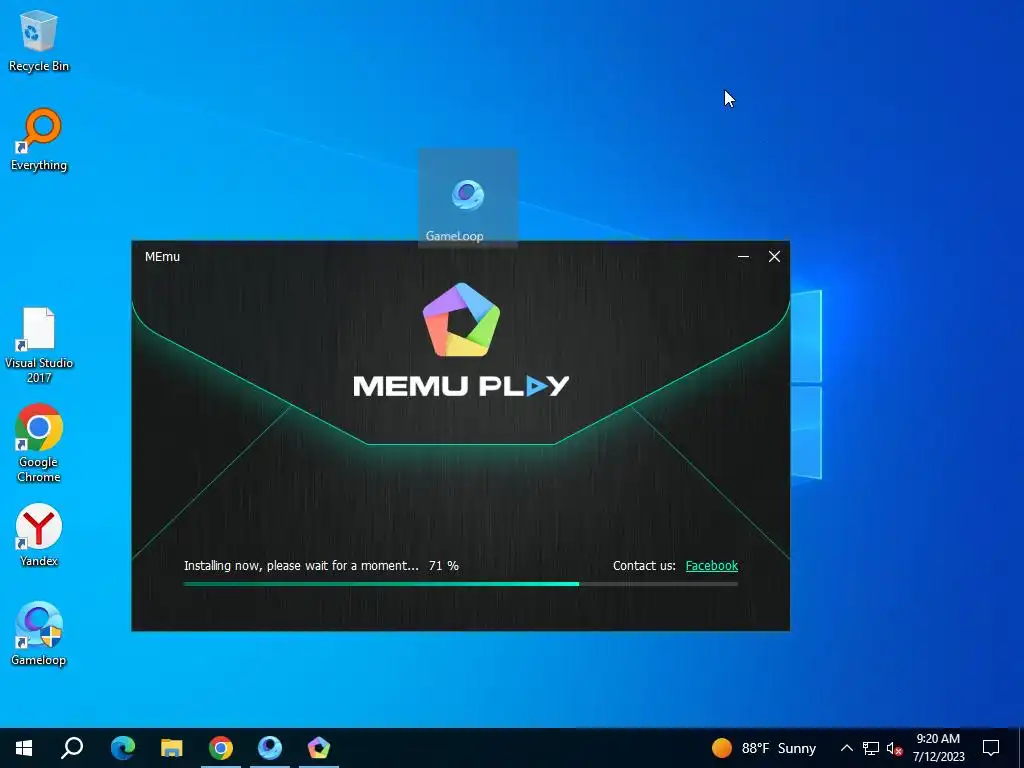Show hidden system tray icons
Viewport: 1024px width, 768px height.
(846, 748)
